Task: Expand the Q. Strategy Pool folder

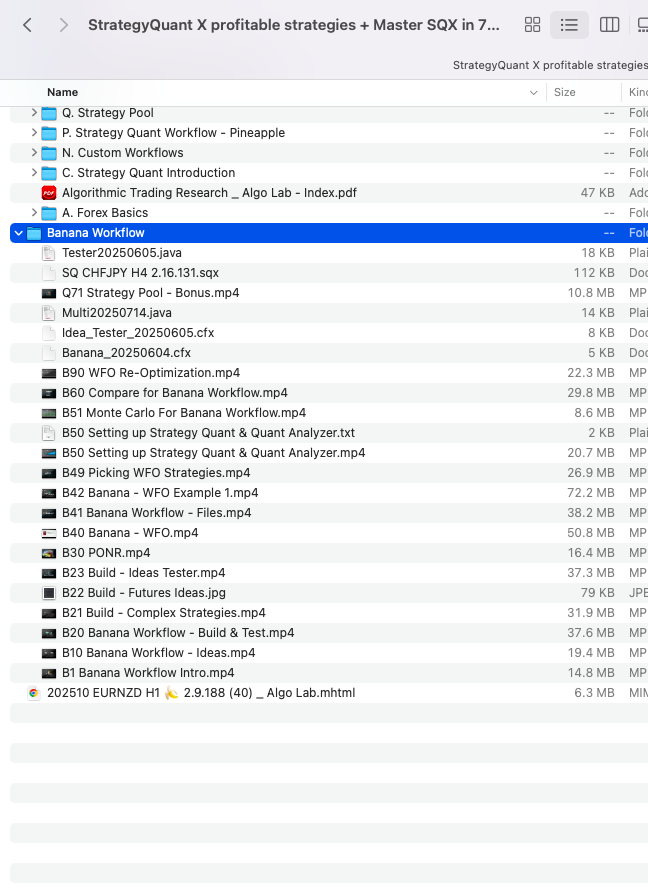Action: pos(34,113)
